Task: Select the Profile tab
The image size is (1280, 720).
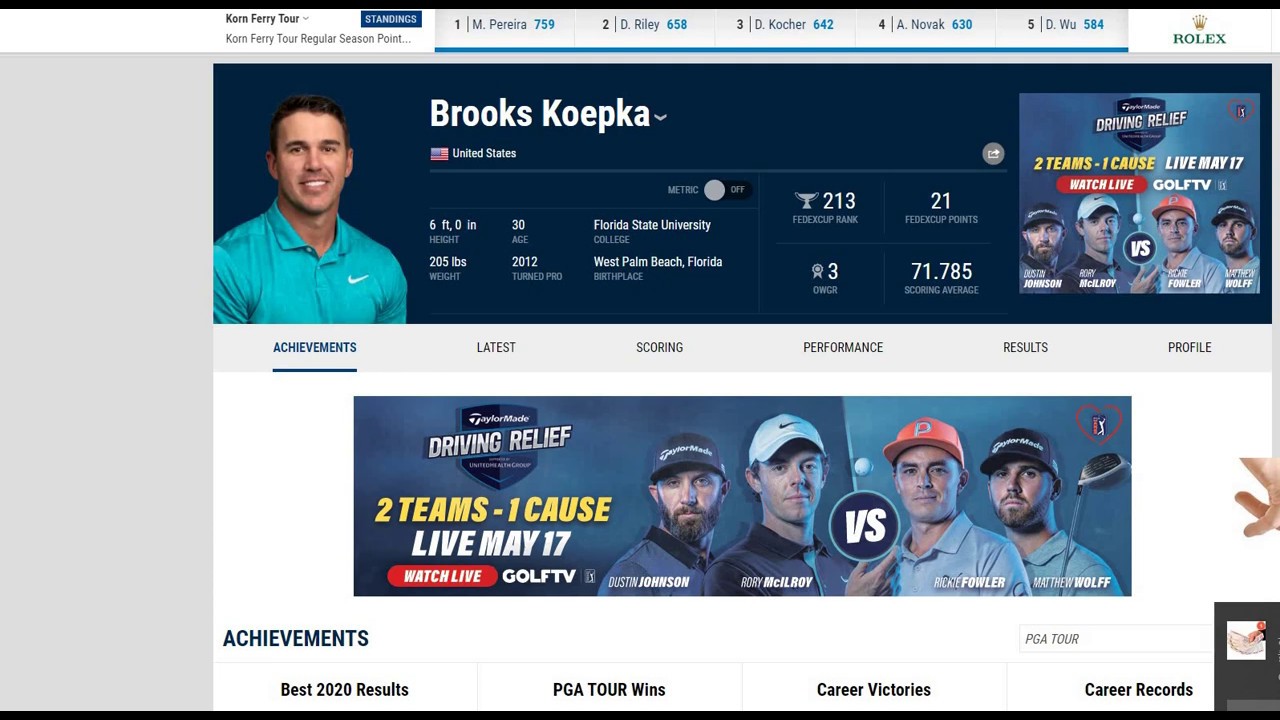Action: 1189,348
